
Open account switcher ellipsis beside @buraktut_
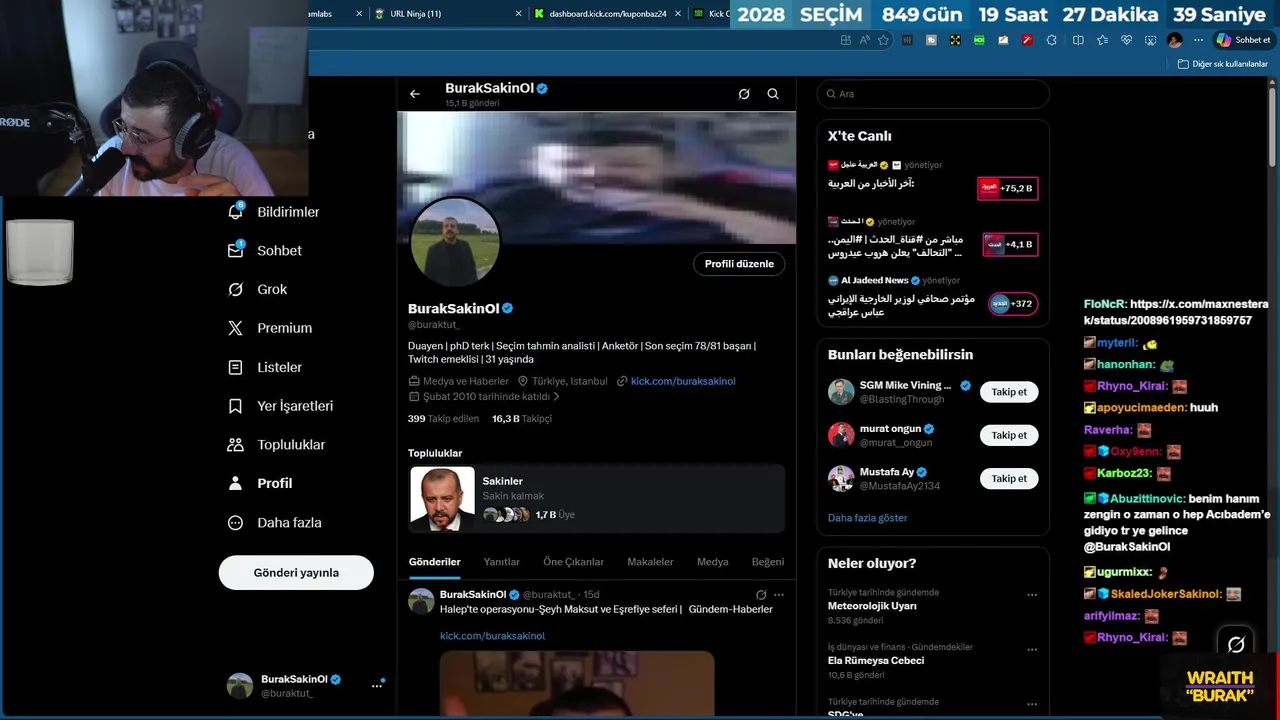377,685
